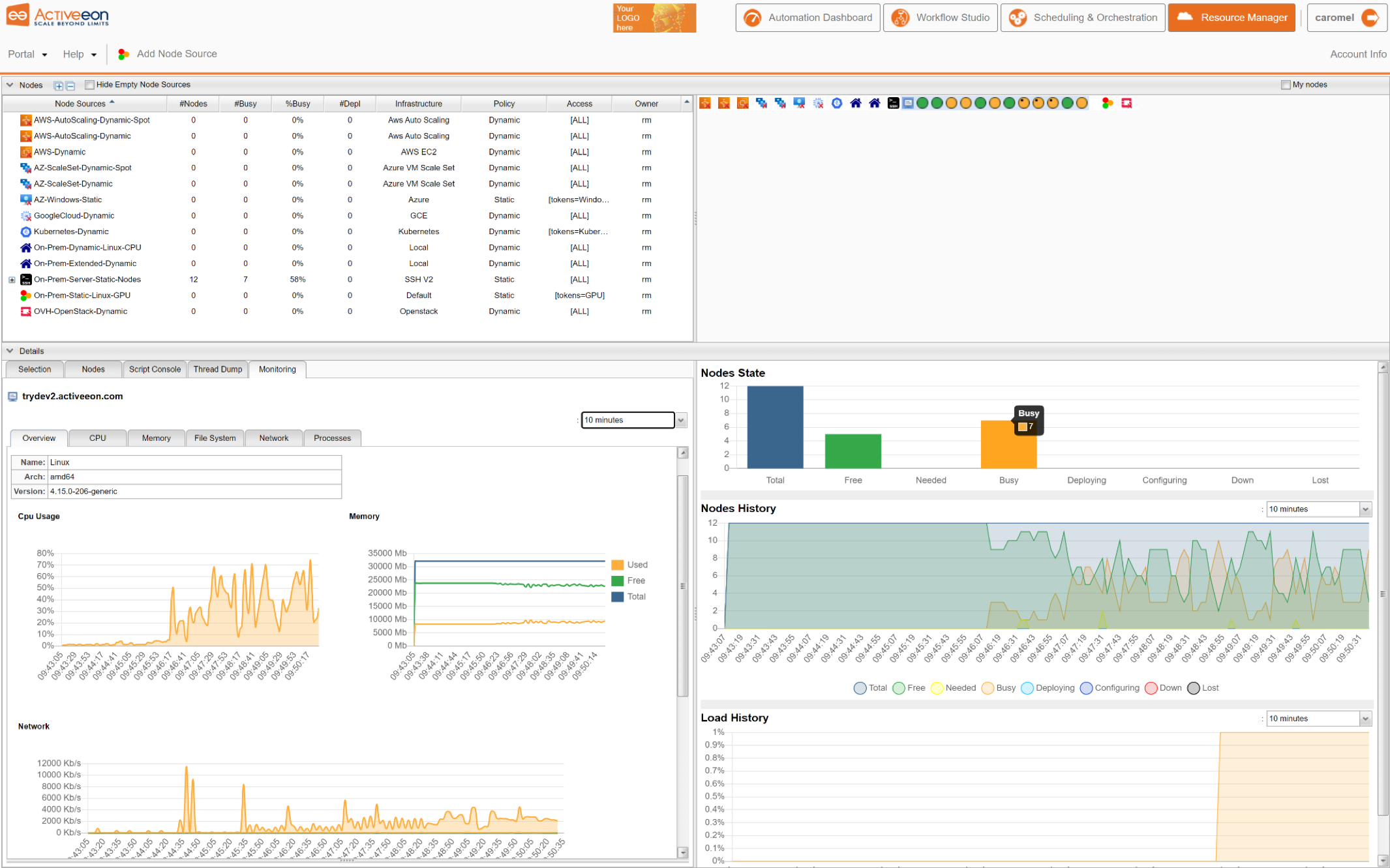1390x868 pixels.
Task: Click the home/house node icon in toolbar
Action: point(855,103)
